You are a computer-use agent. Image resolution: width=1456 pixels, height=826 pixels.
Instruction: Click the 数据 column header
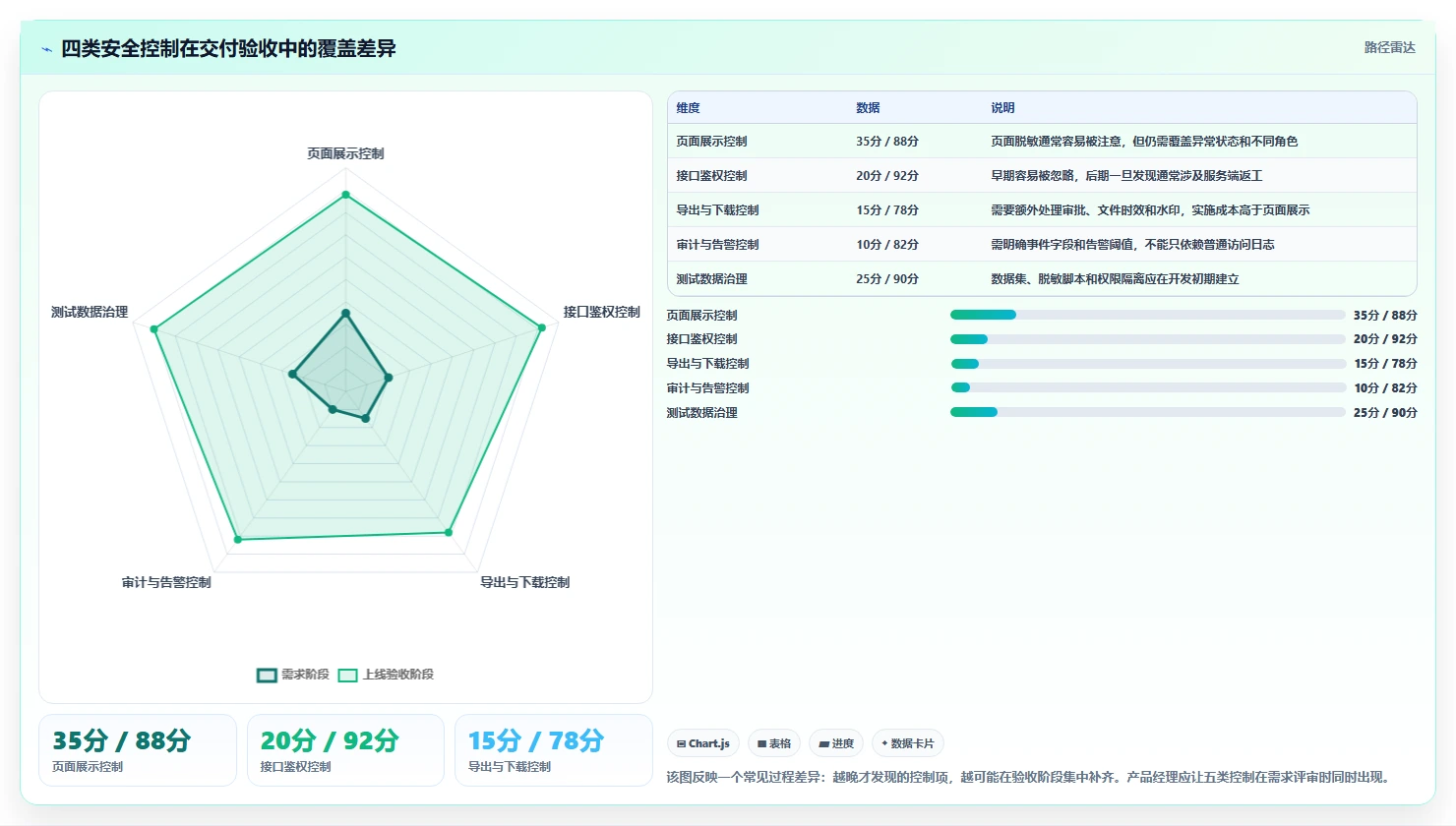tap(868, 108)
